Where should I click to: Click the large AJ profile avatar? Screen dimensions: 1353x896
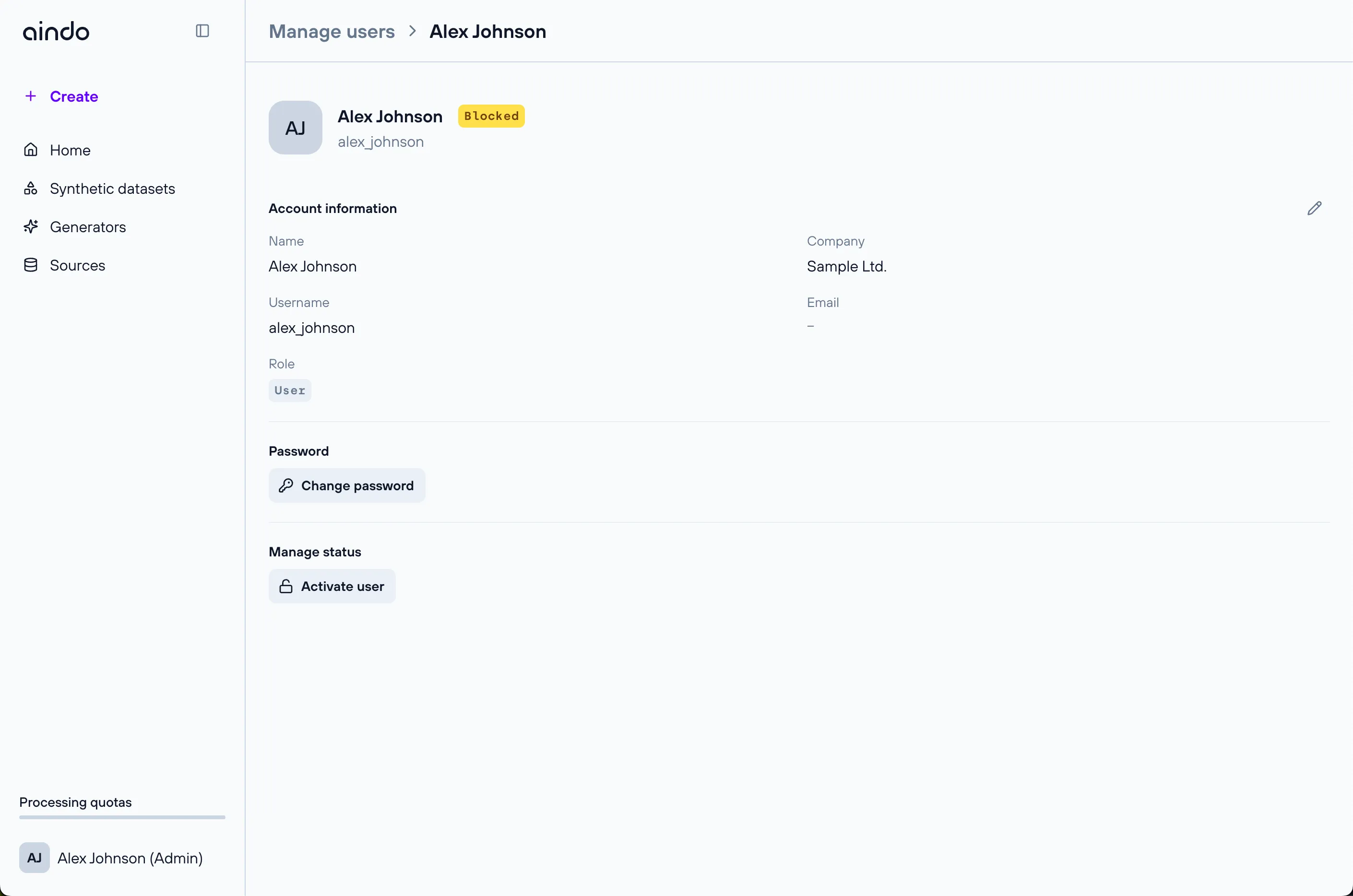click(x=296, y=128)
